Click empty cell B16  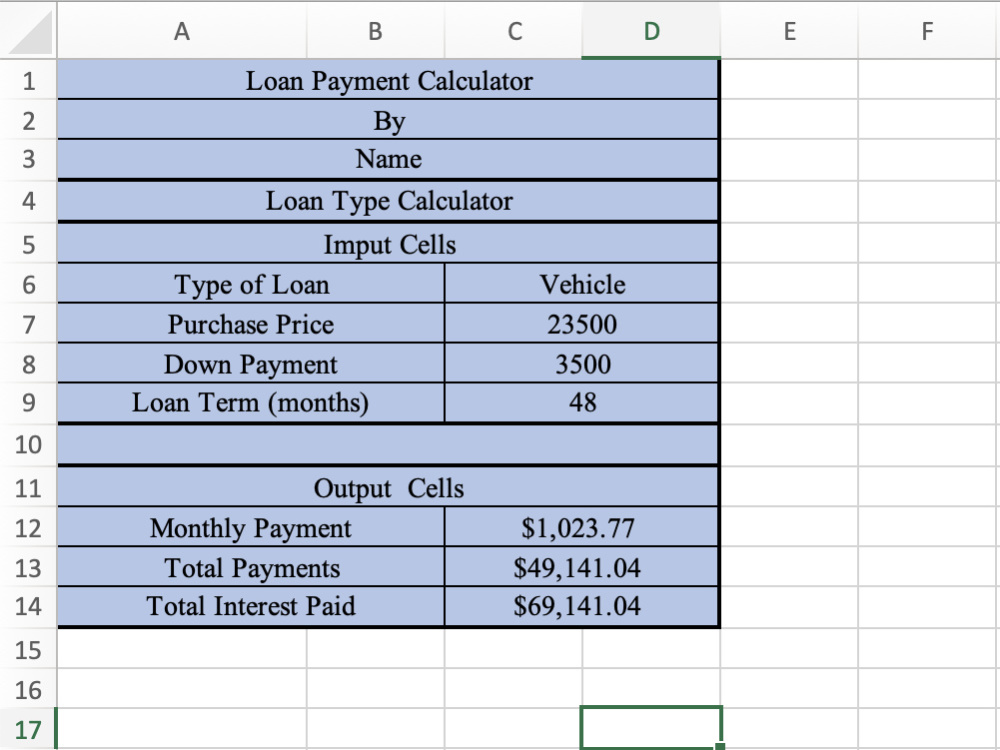click(376, 689)
